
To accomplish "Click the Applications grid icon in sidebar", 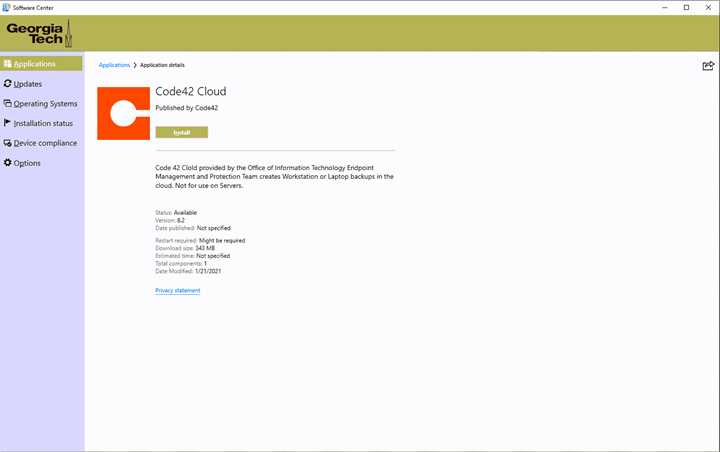I will point(8,64).
